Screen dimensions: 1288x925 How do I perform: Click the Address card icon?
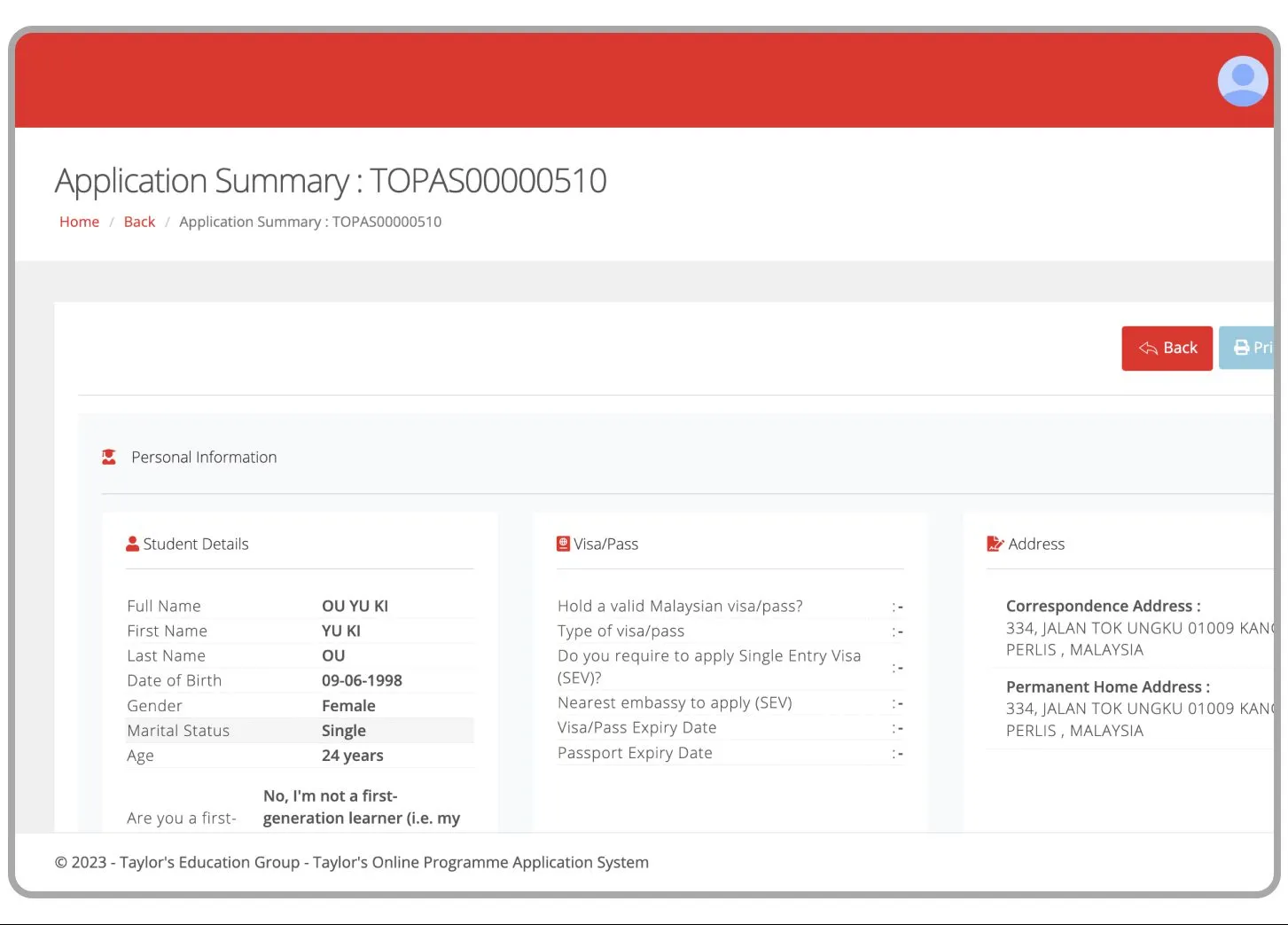tap(995, 543)
